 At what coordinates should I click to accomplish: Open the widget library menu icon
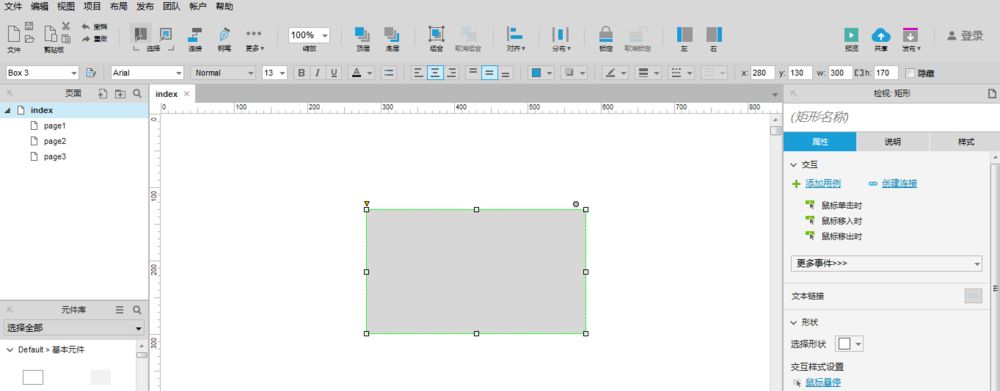[119, 310]
